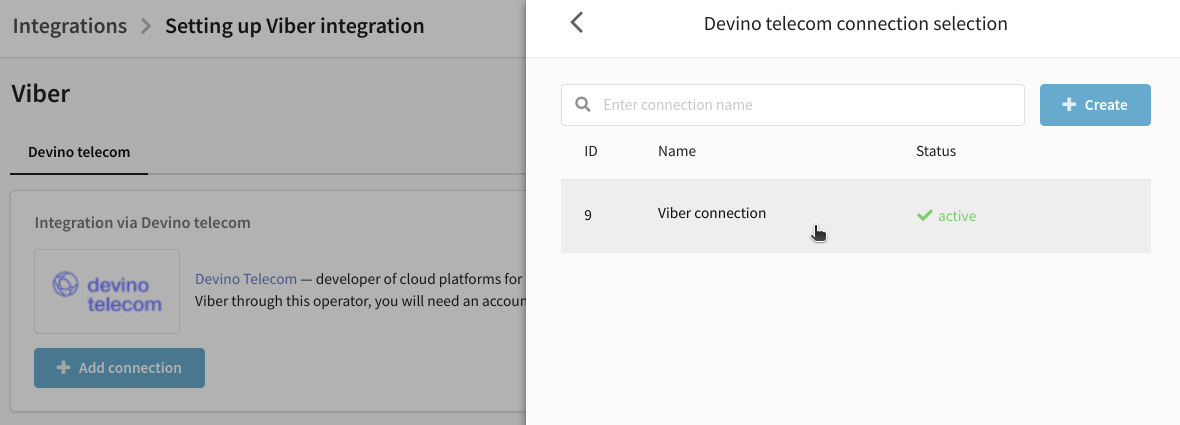Viewport: 1180px width, 425px height.
Task: Click connection ID 9
Action: (588, 214)
